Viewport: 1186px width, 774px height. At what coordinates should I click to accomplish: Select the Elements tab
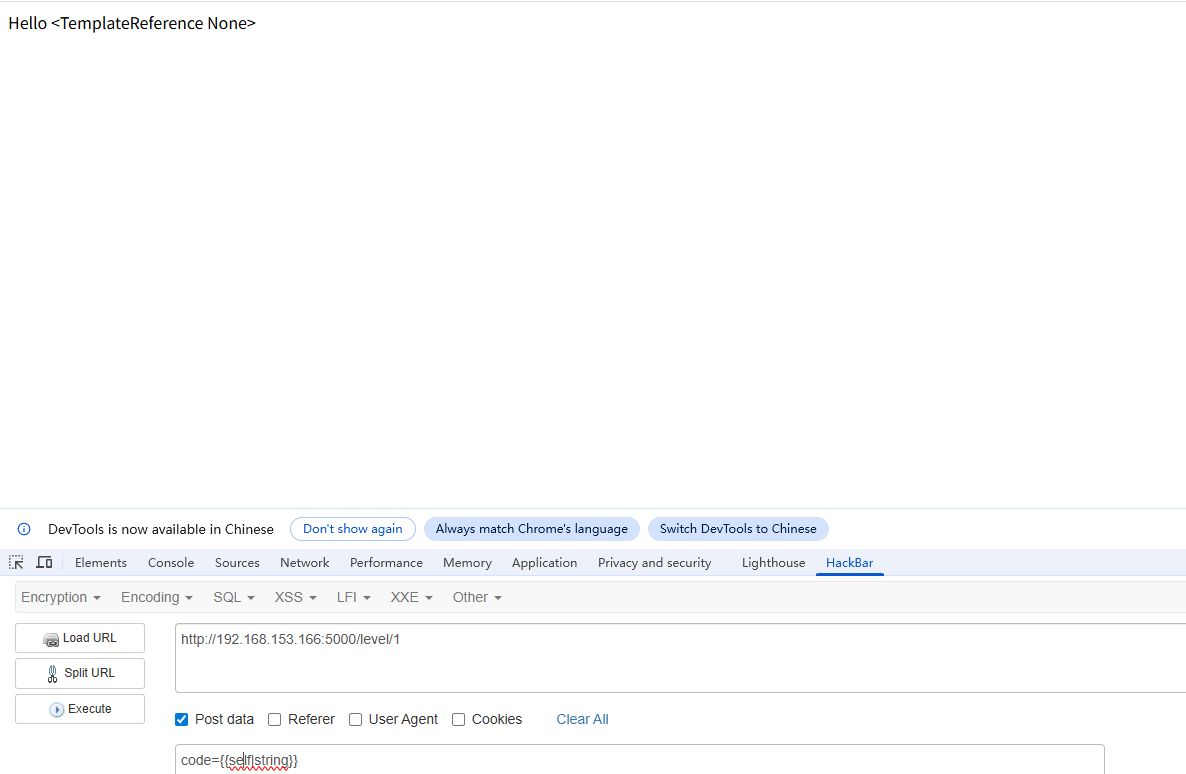point(101,563)
